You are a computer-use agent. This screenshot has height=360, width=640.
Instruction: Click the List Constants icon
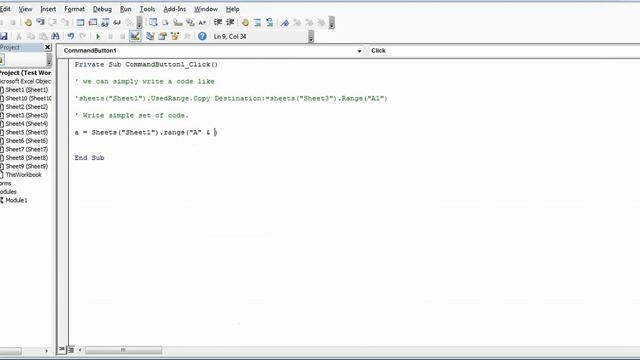165,22
